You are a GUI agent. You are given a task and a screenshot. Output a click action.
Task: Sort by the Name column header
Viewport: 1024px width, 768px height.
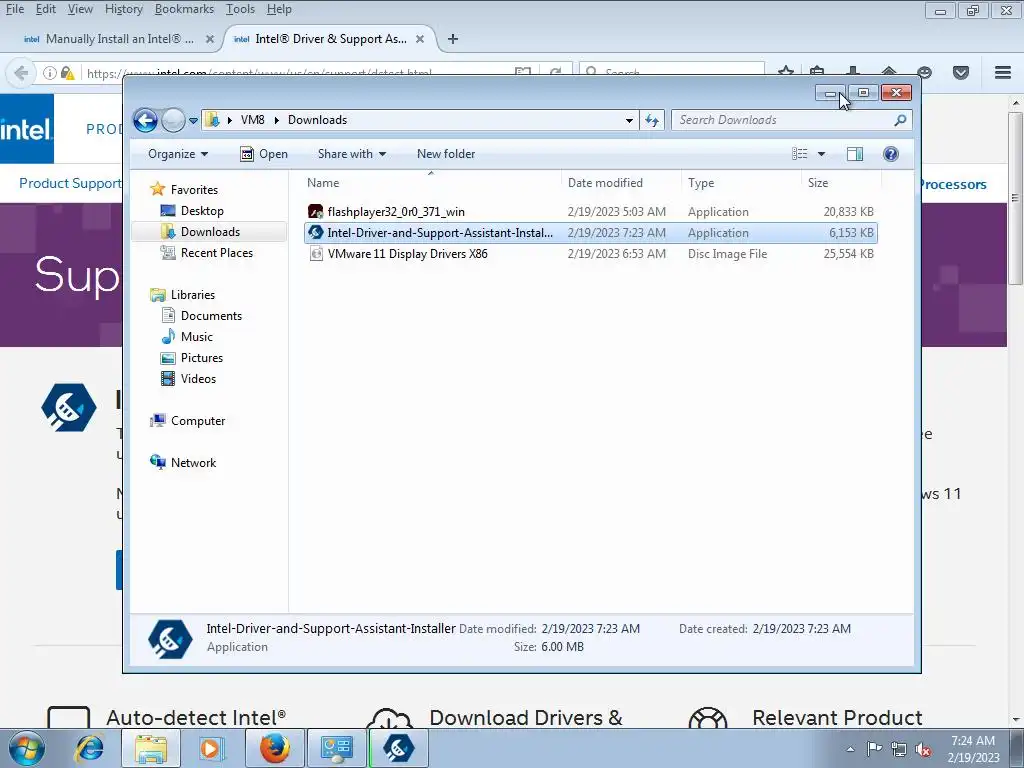tap(431, 183)
